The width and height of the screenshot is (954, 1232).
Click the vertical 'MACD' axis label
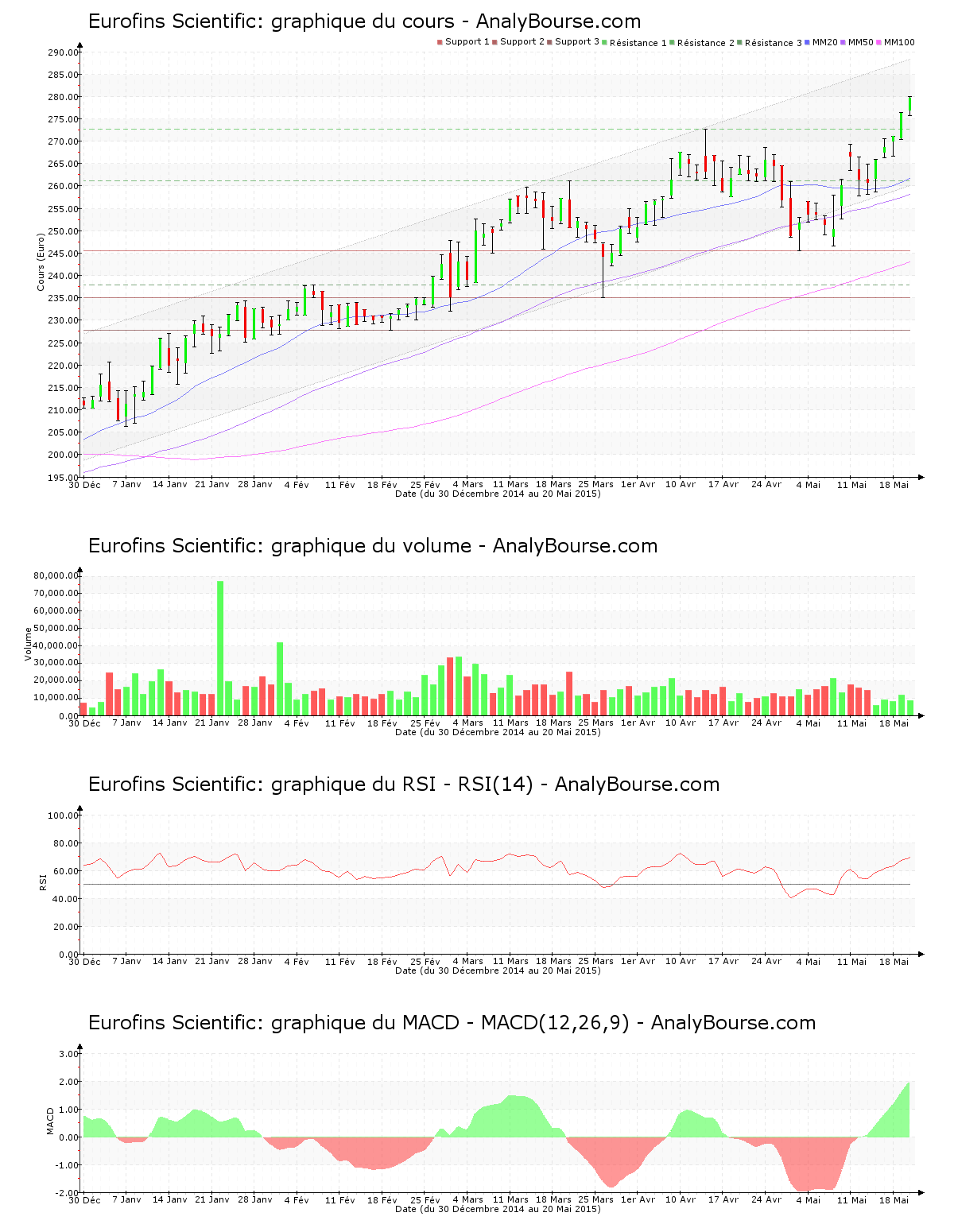[x=50, y=1121]
